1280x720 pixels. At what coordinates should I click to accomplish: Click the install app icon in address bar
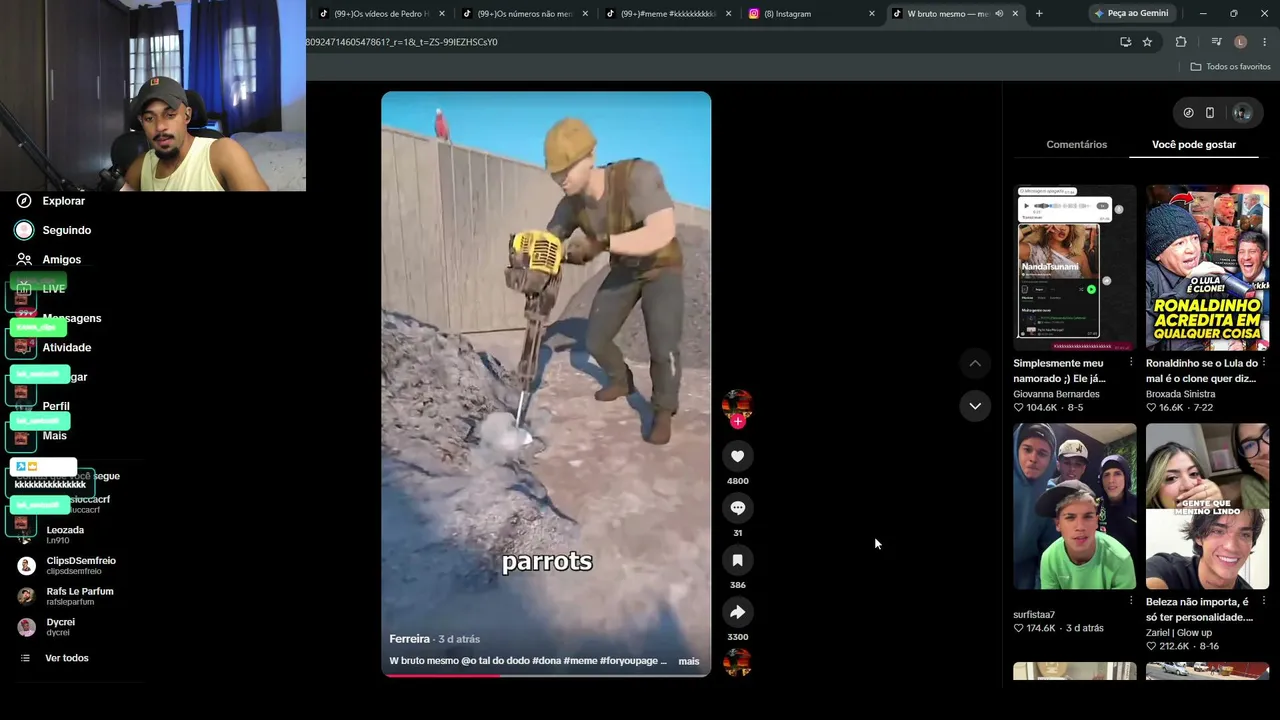1125,42
